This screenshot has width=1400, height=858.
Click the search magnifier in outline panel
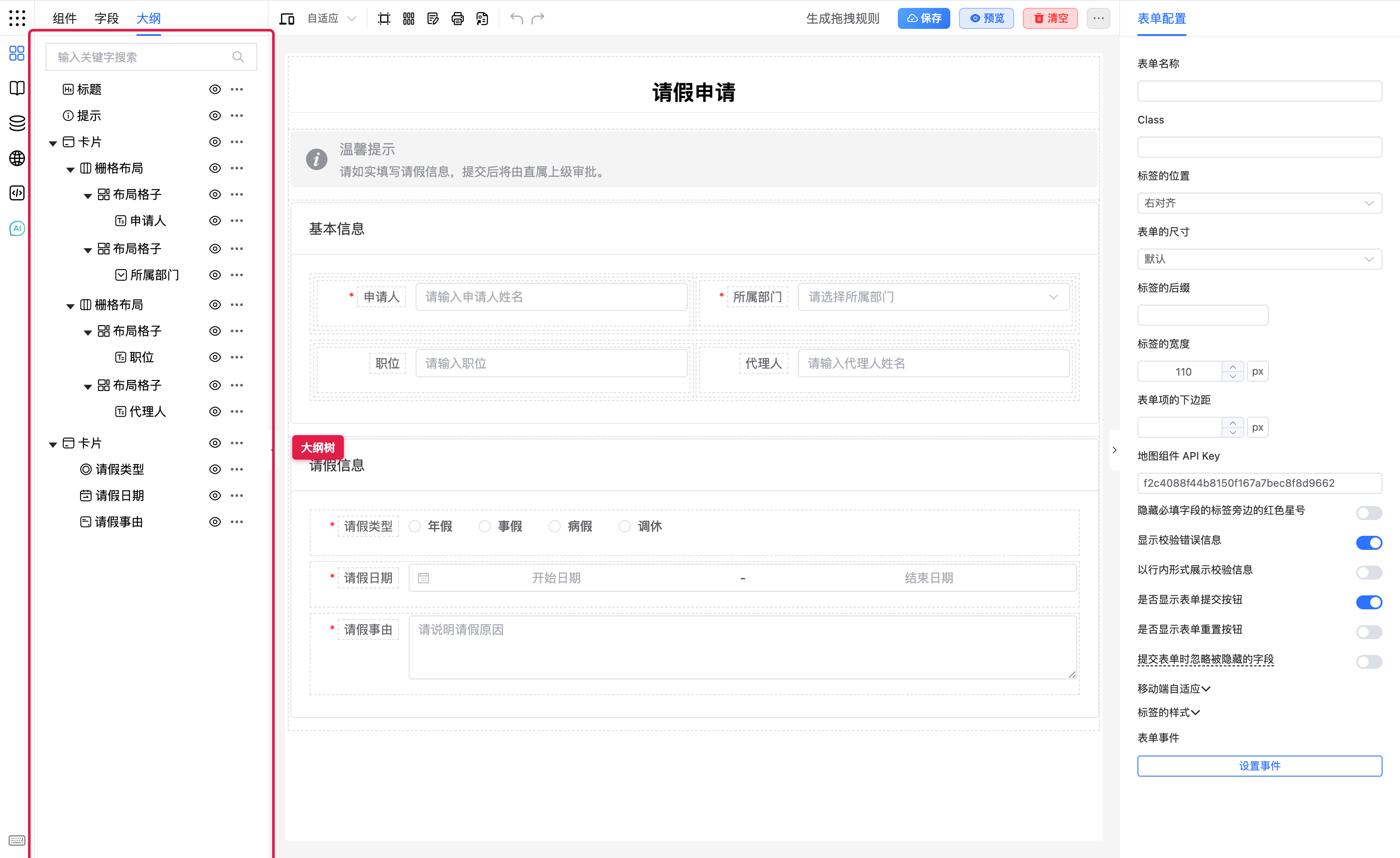click(238, 57)
